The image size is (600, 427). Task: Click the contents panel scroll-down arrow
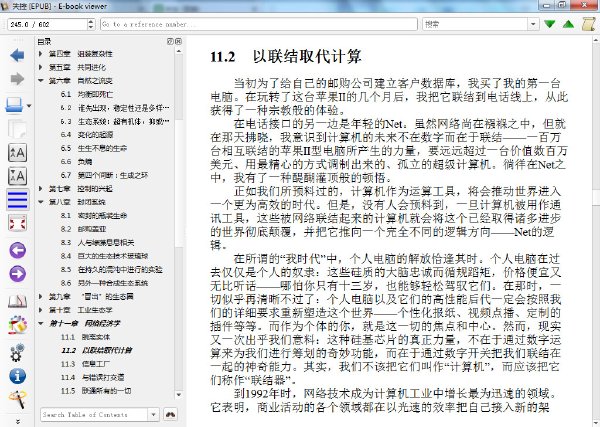(179, 394)
